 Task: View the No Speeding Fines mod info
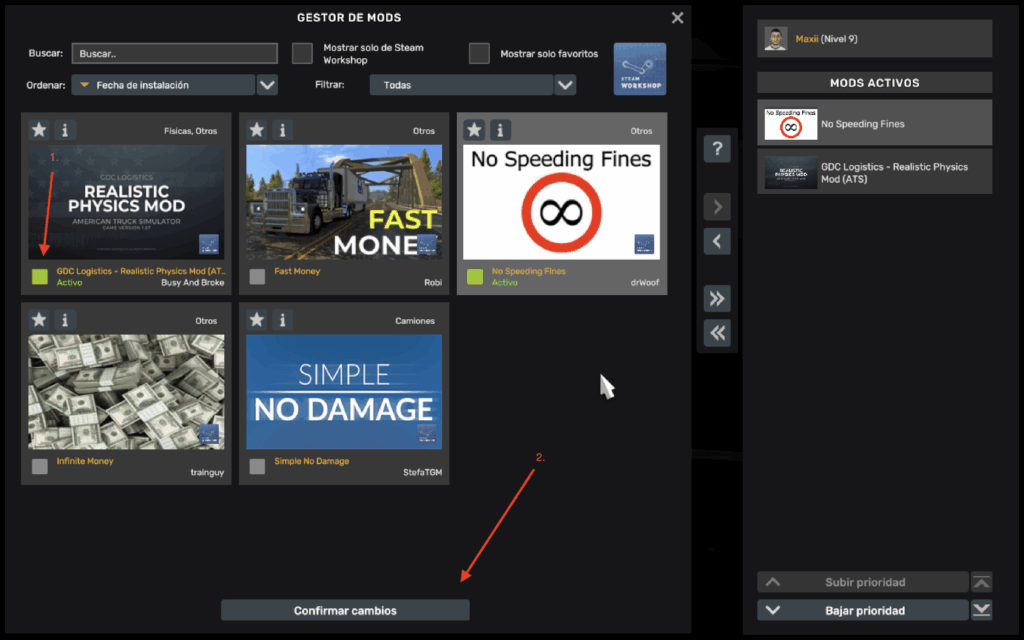[x=498, y=129]
